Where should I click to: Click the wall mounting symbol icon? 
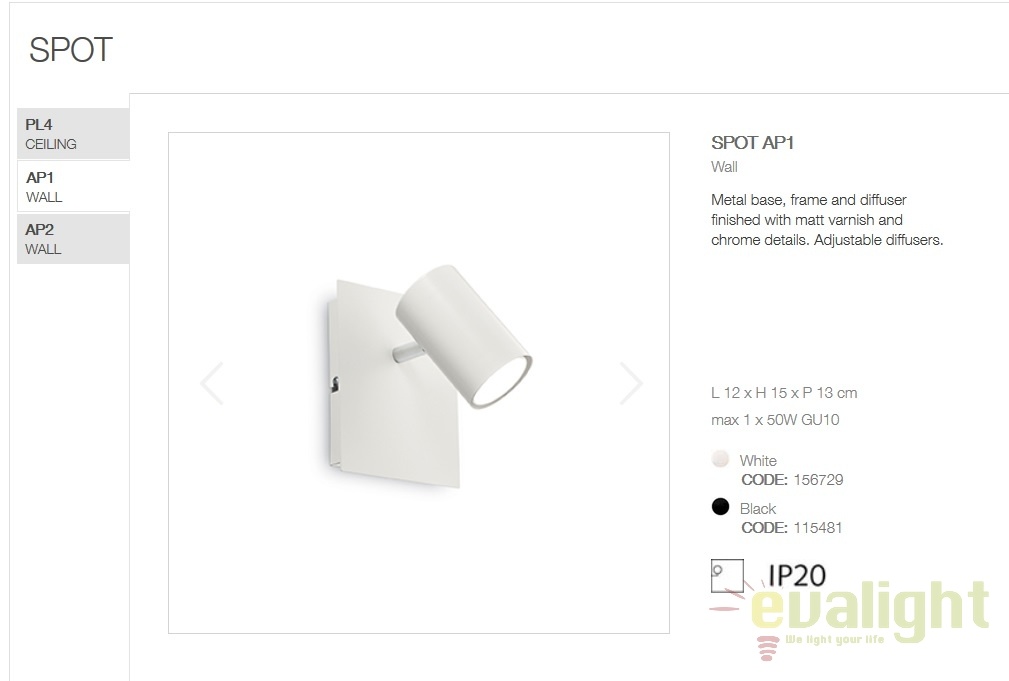(x=727, y=575)
